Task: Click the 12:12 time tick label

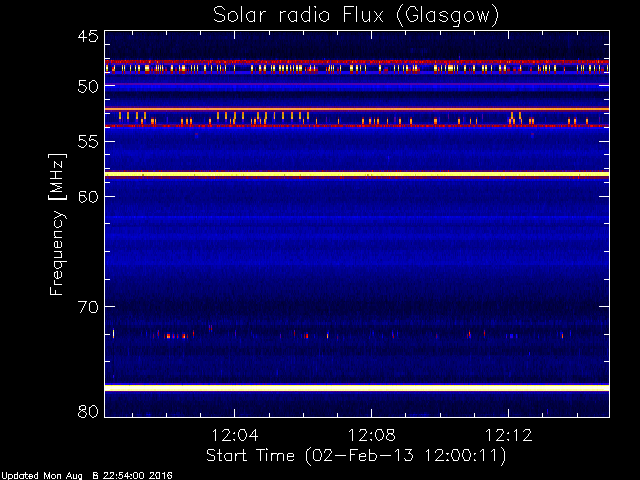Action: click(509, 435)
